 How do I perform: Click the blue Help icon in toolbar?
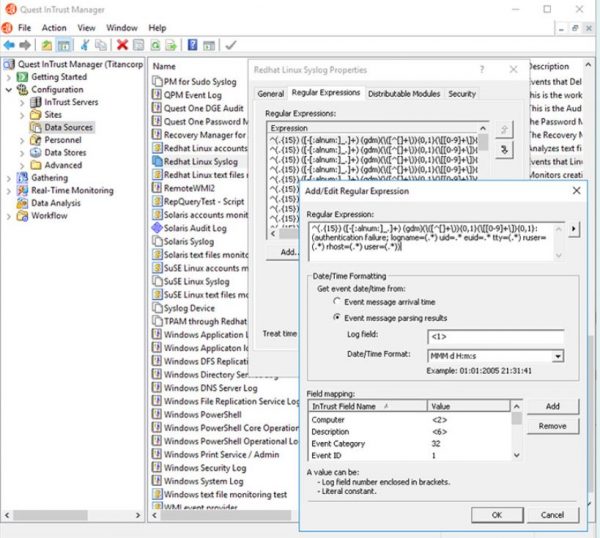[x=192, y=45]
